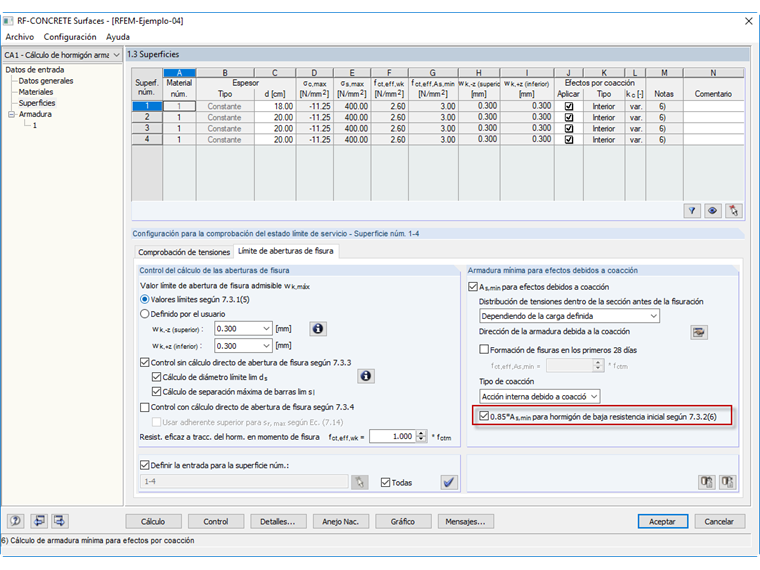Select row header for surface 2

tap(147, 117)
